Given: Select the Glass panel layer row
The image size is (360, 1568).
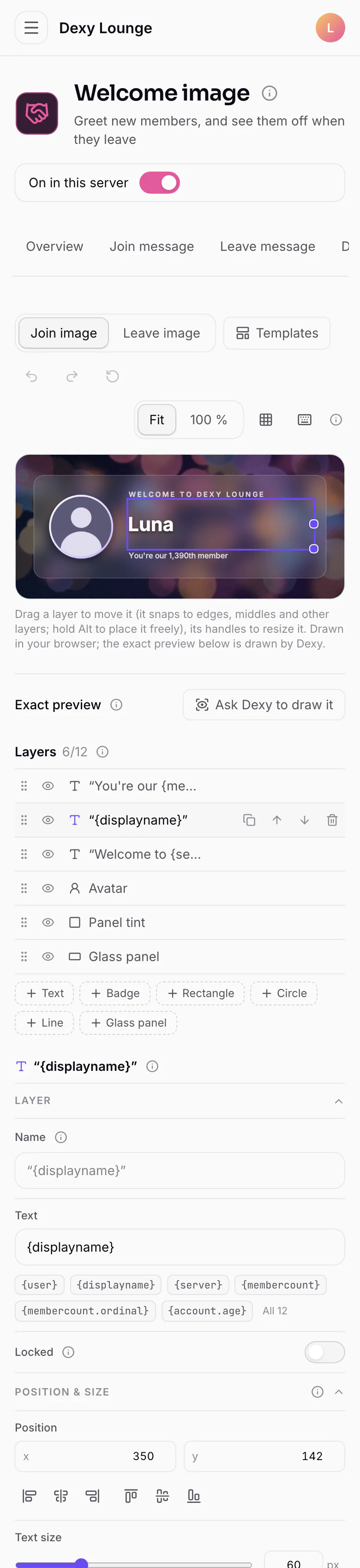Looking at the screenshot, I should [180, 957].
